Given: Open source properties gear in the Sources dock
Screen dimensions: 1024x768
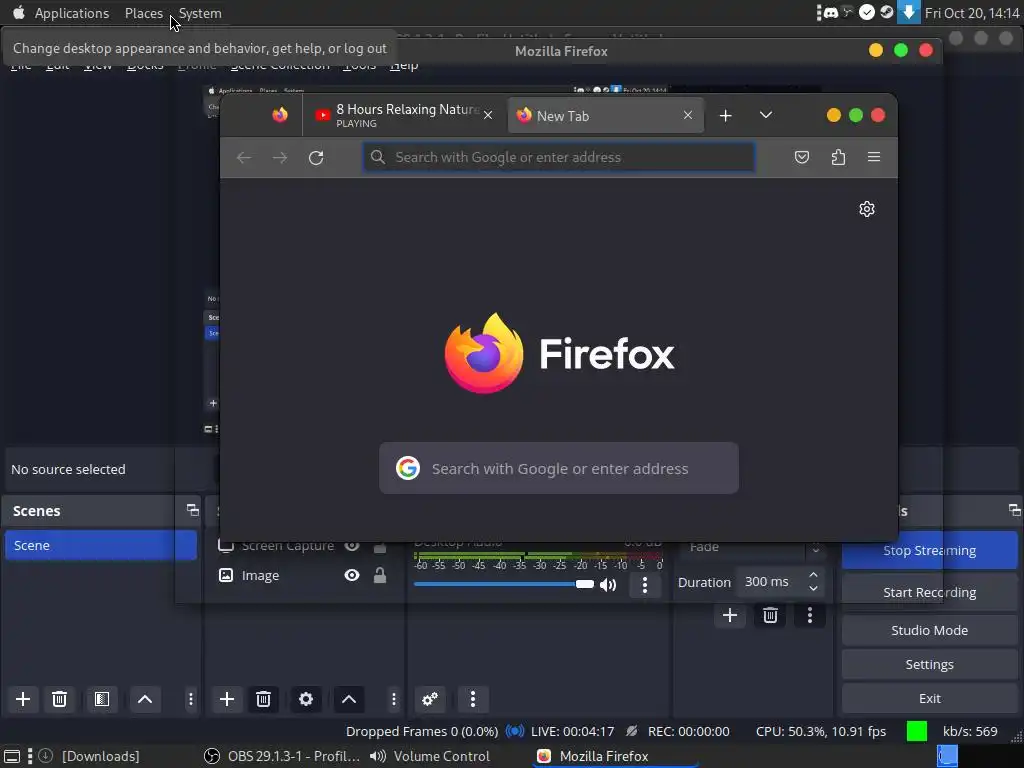Looking at the screenshot, I should (x=306, y=699).
